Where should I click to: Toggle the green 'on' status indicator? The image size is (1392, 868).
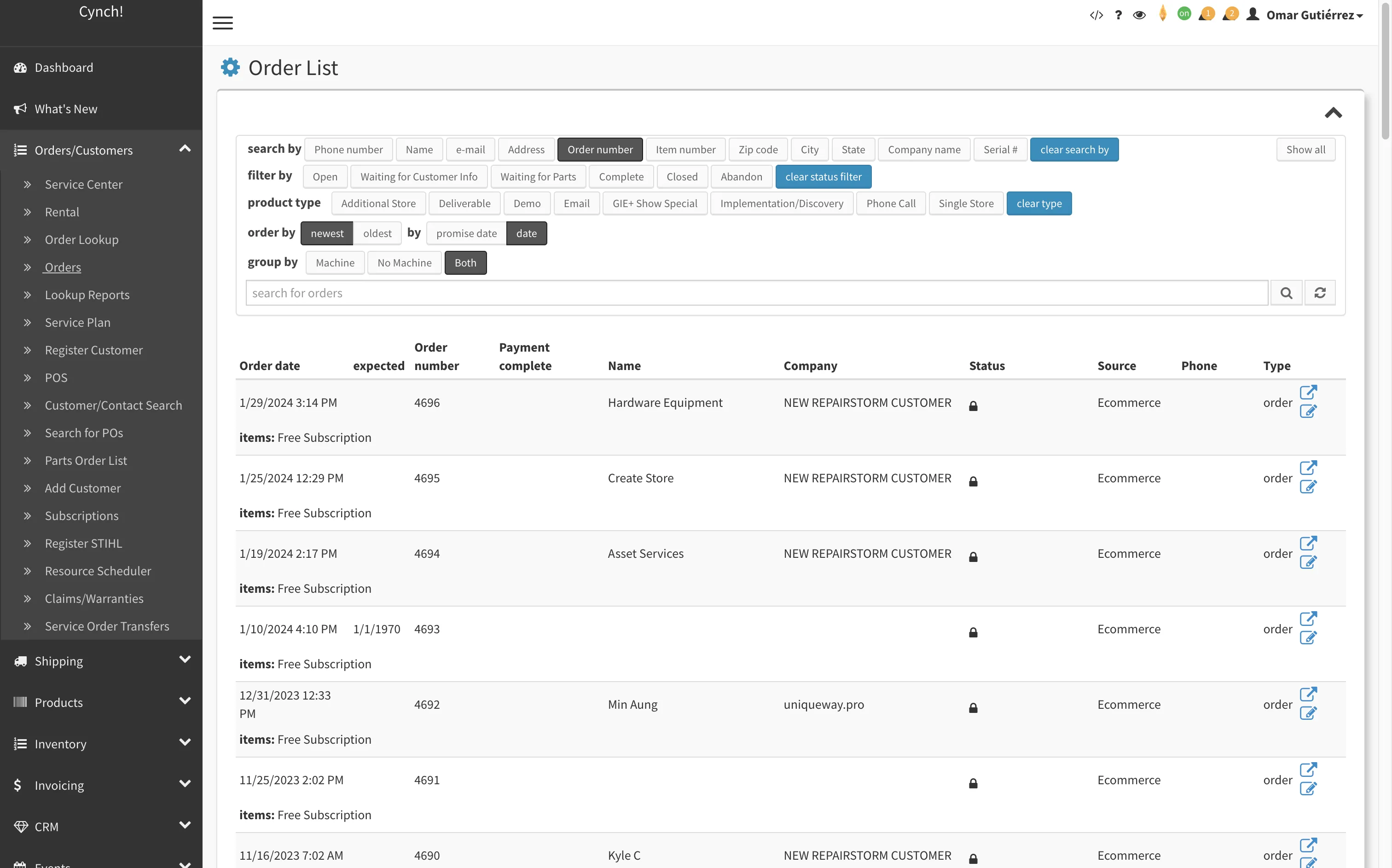coord(1183,13)
